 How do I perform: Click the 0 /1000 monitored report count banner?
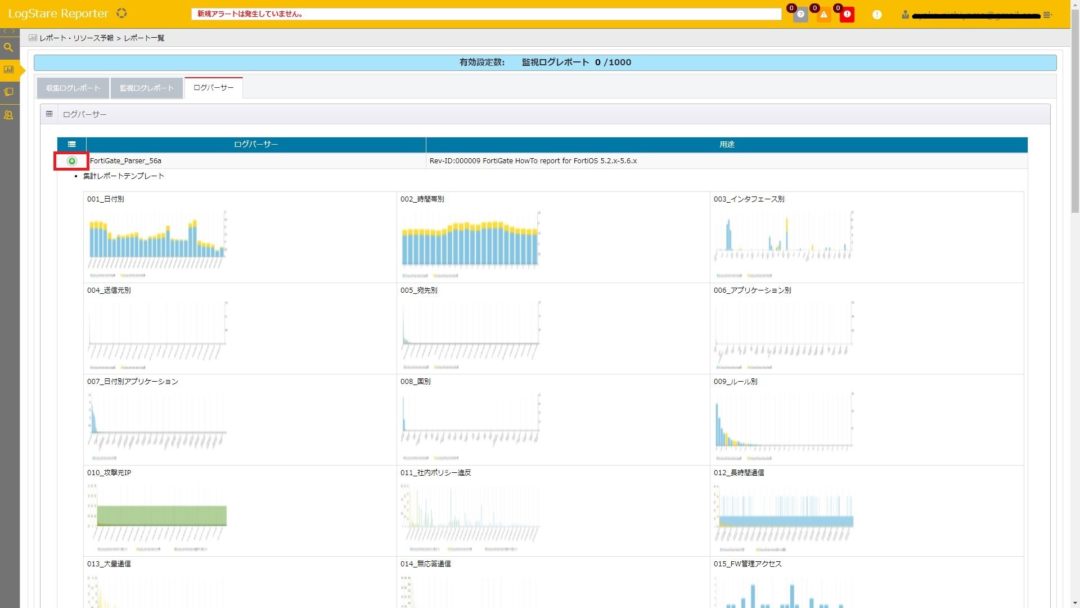click(546, 62)
